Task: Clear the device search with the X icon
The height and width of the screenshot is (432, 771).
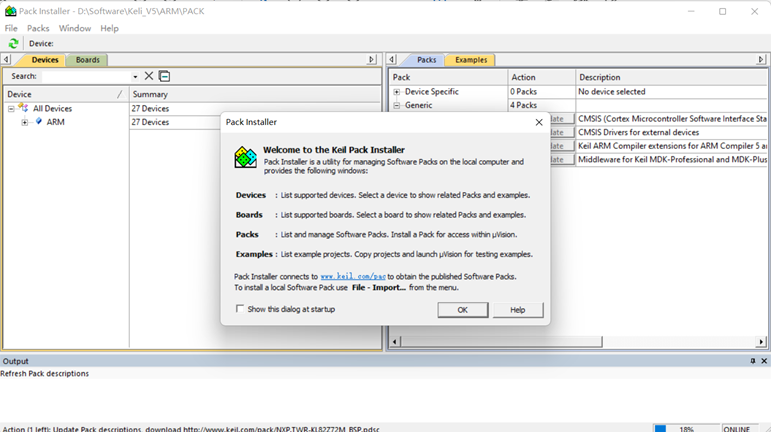Action: 148,76
